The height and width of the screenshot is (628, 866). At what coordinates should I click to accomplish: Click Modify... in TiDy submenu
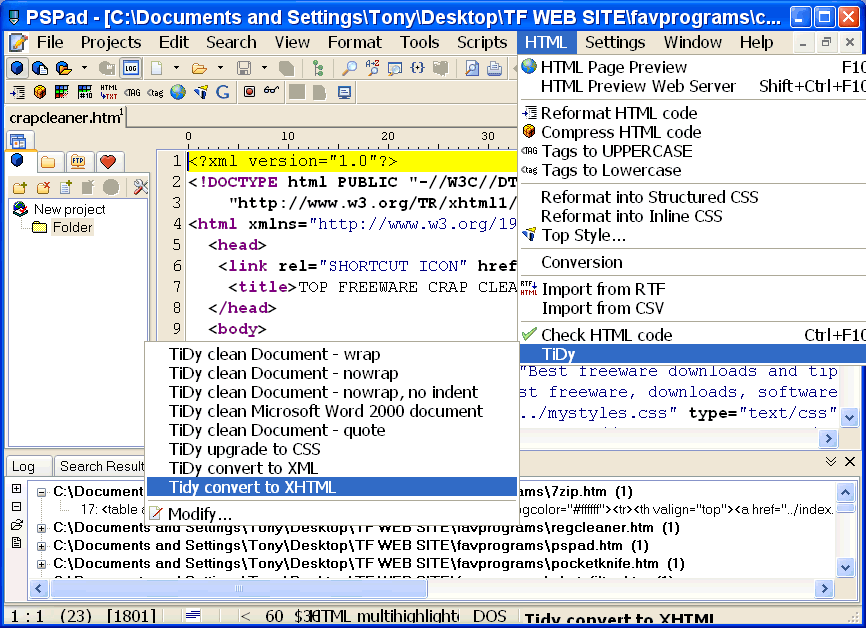pos(332,514)
